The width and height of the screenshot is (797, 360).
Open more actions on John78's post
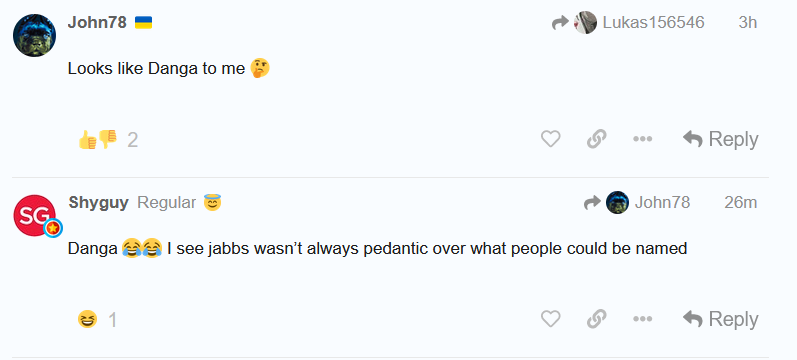[642, 139]
